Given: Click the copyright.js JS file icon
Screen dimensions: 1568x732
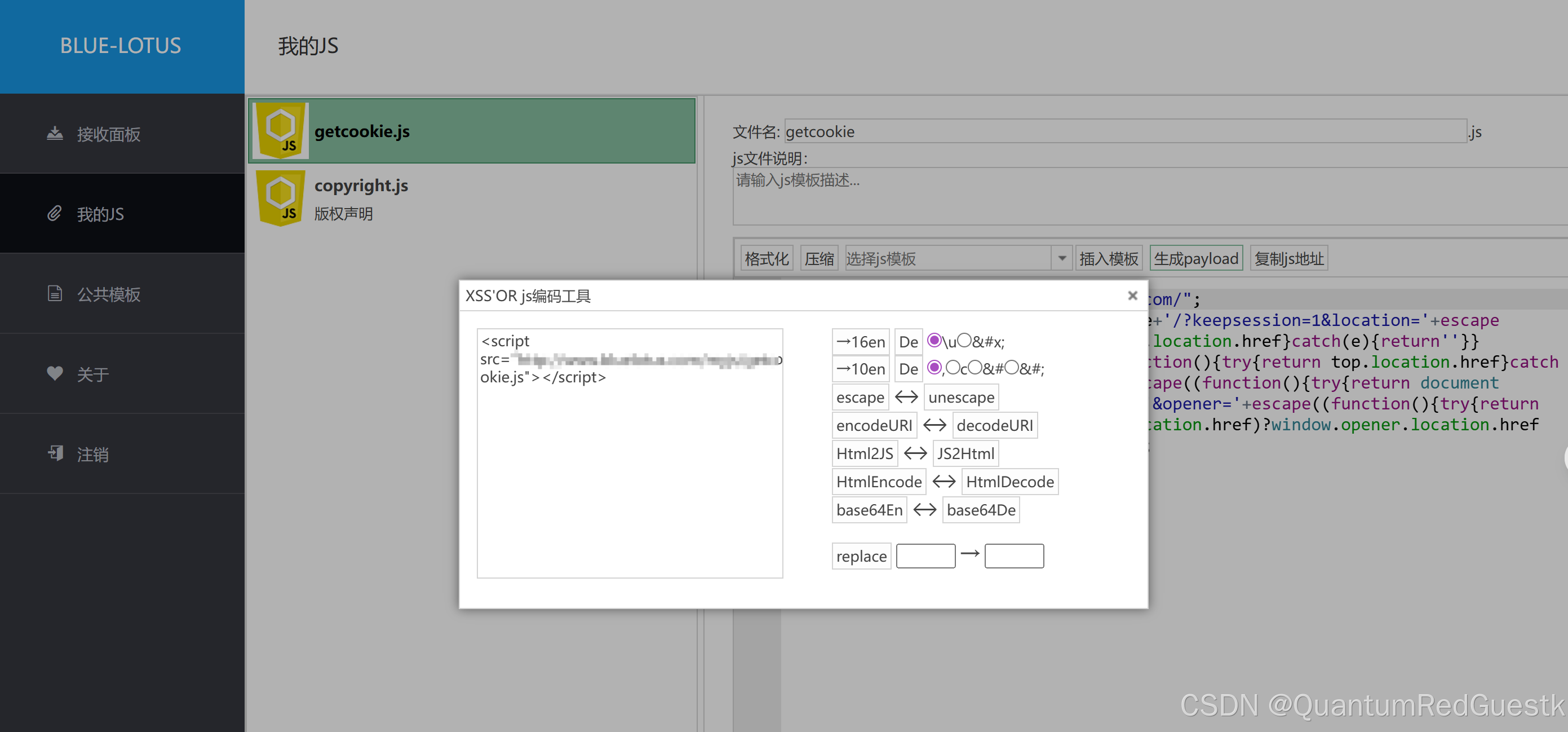Looking at the screenshot, I should coord(281,197).
